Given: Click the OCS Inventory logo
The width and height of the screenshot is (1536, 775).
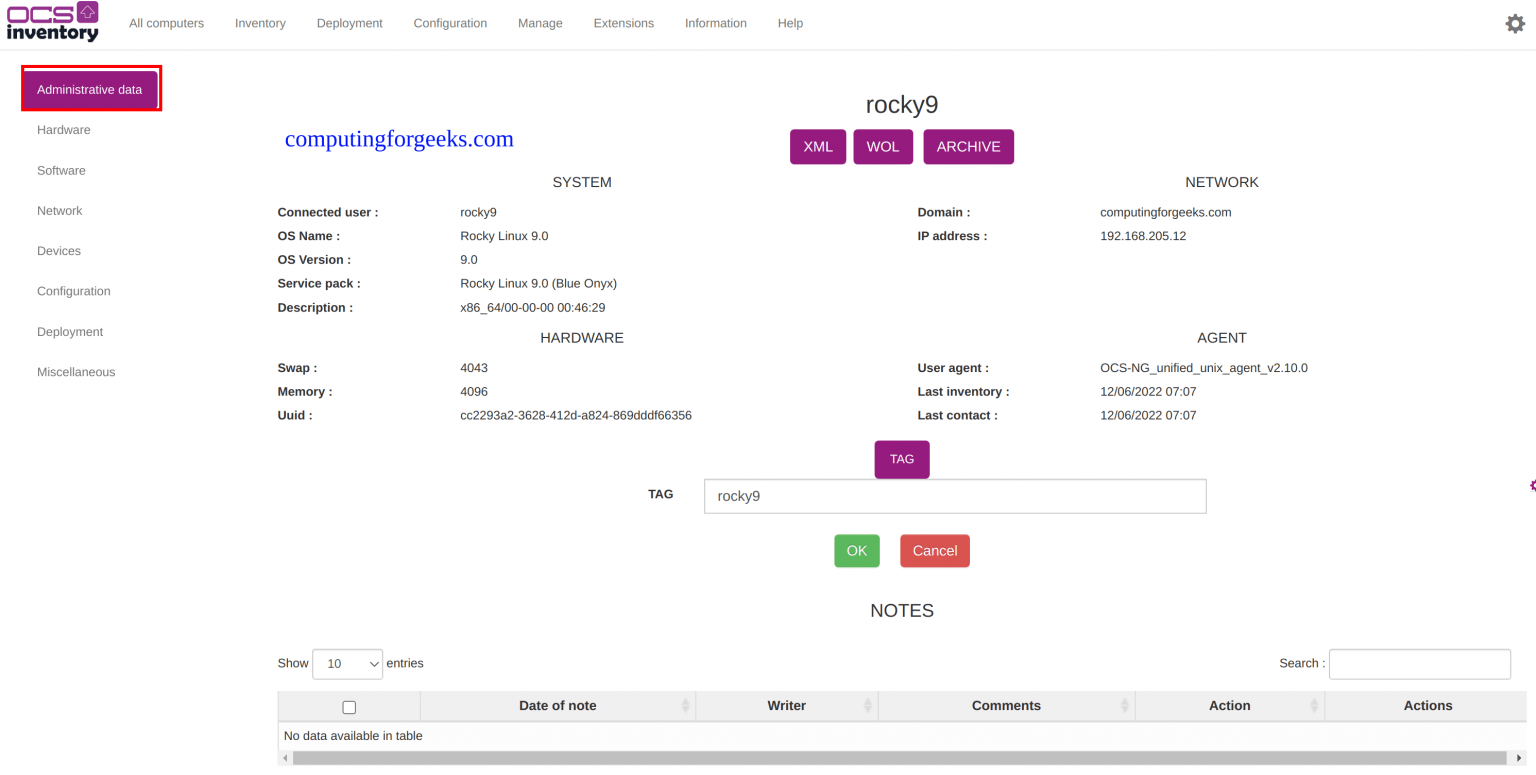Looking at the screenshot, I should tap(53, 22).
